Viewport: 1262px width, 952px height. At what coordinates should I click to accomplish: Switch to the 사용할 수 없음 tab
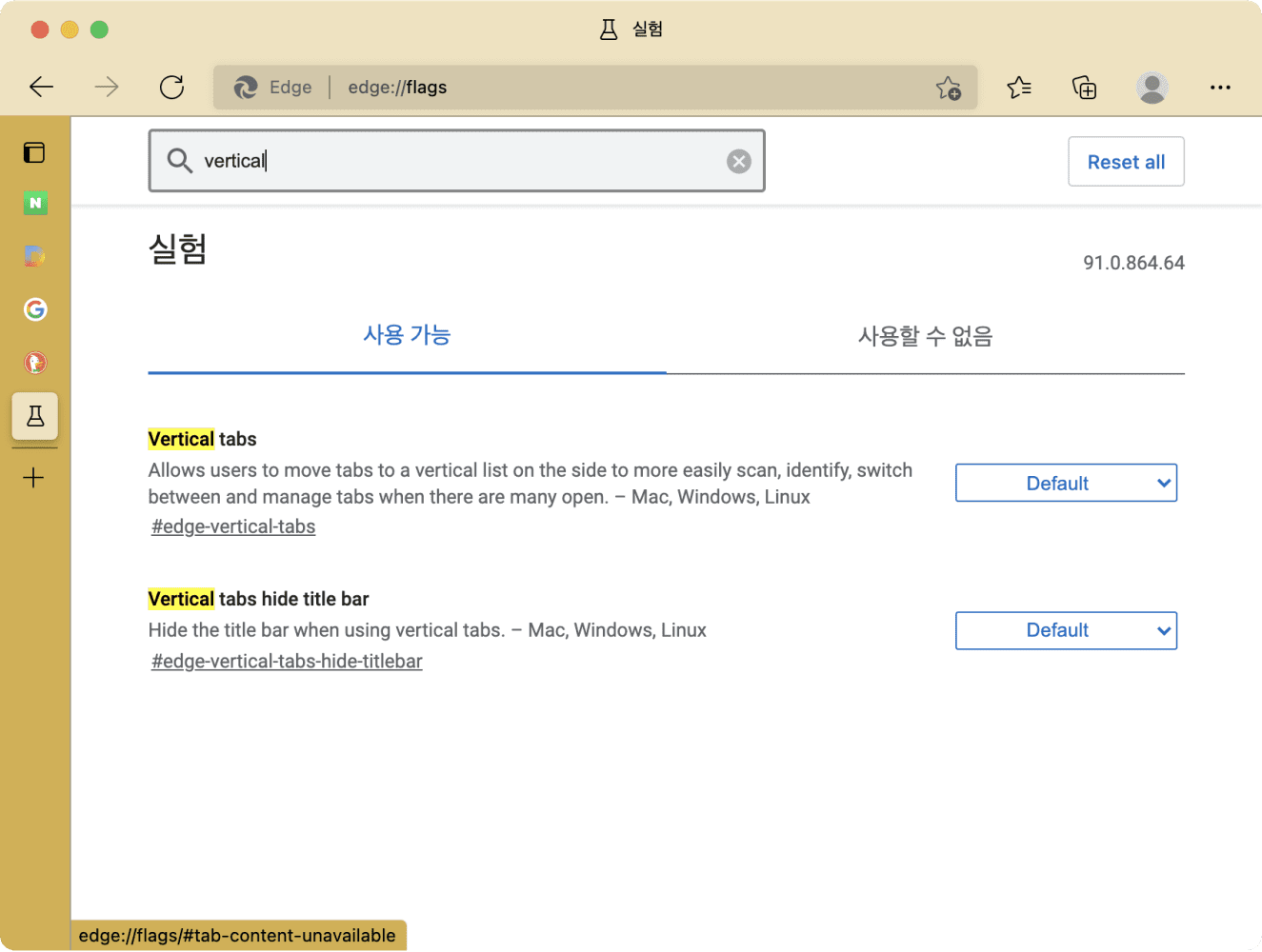pyautogui.click(x=925, y=336)
